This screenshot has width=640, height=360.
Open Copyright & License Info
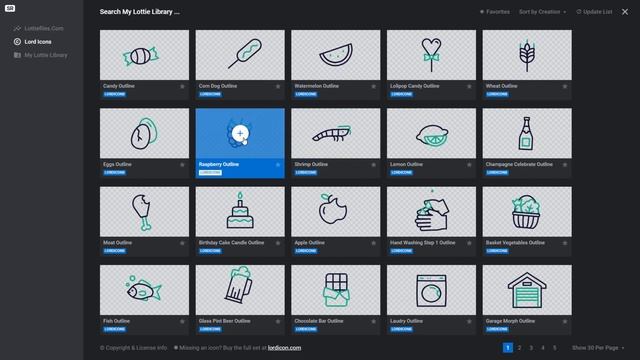(x=133, y=348)
